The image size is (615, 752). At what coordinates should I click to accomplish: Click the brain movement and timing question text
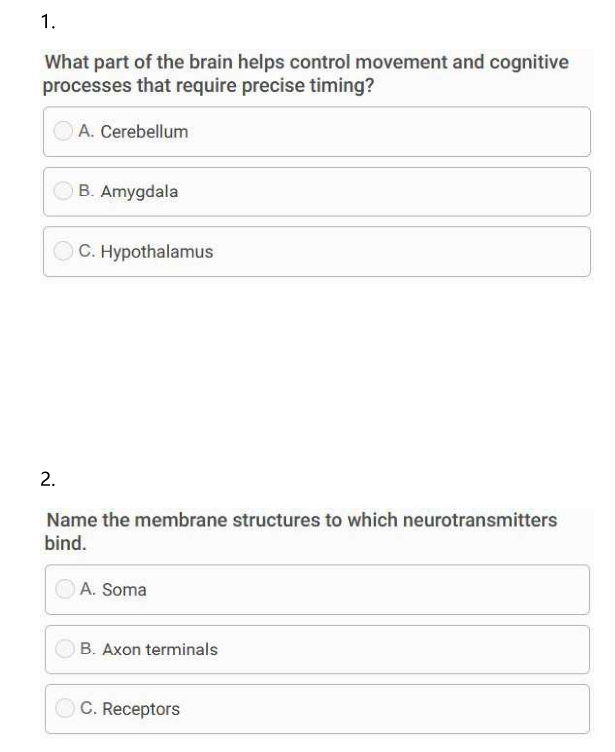pos(306,74)
